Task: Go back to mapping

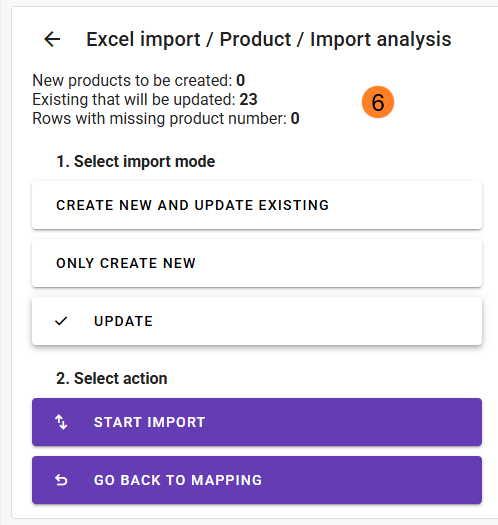Action: (x=257, y=480)
